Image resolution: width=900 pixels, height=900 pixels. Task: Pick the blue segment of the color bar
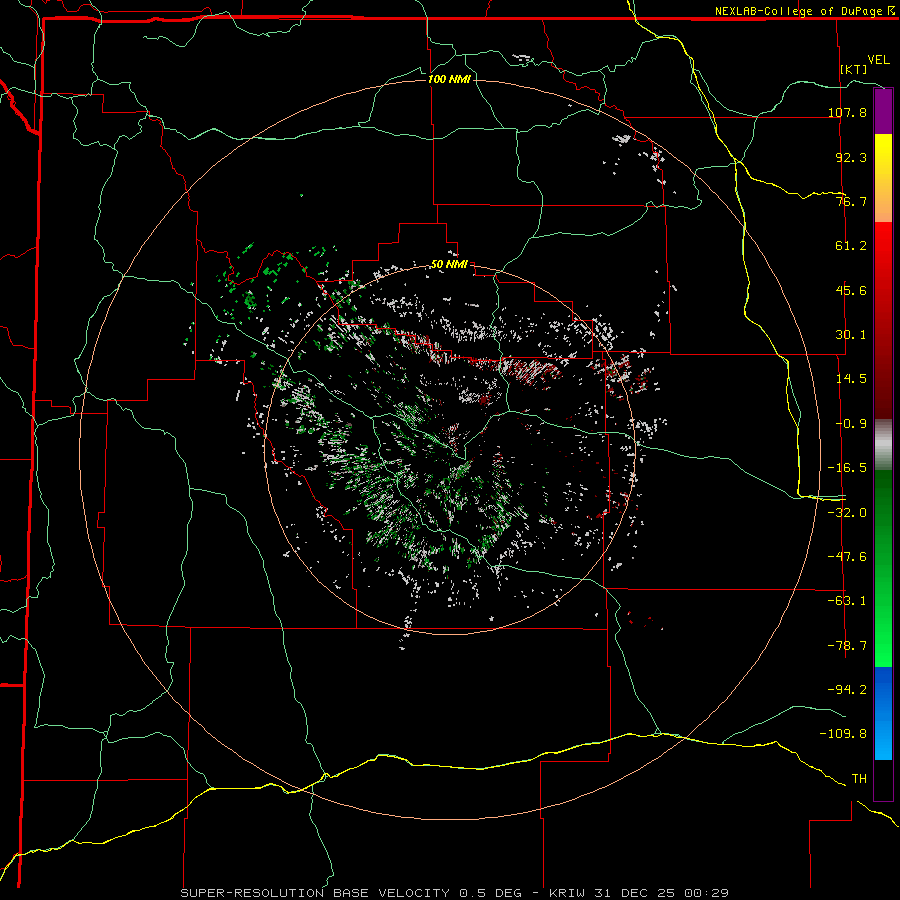point(883,713)
